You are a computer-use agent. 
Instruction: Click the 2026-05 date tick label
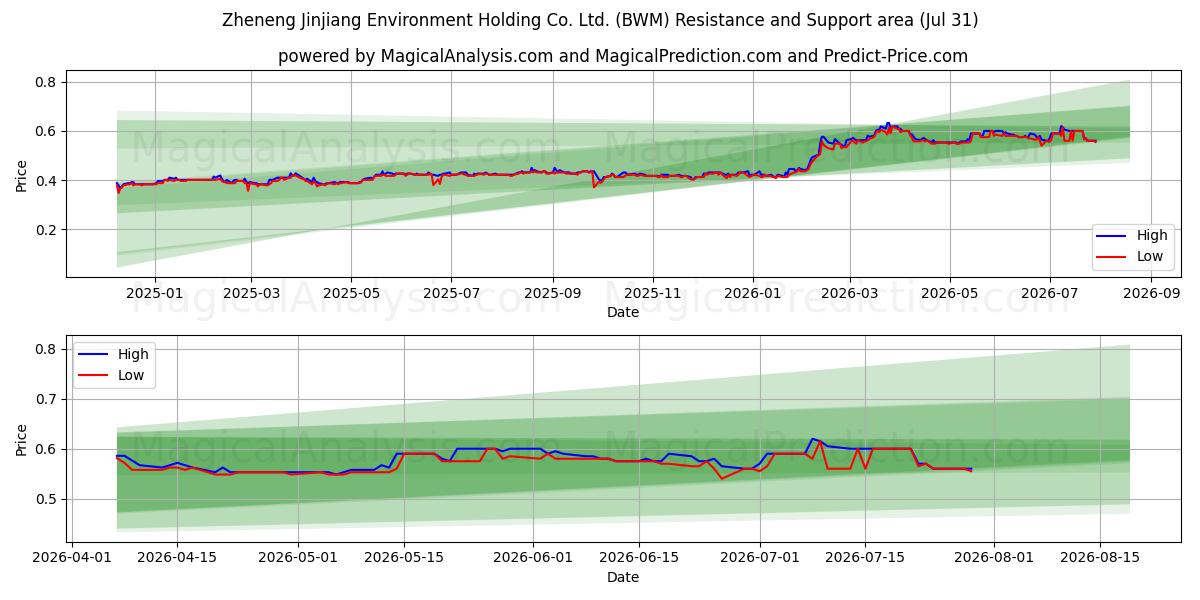click(x=949, y=294)
